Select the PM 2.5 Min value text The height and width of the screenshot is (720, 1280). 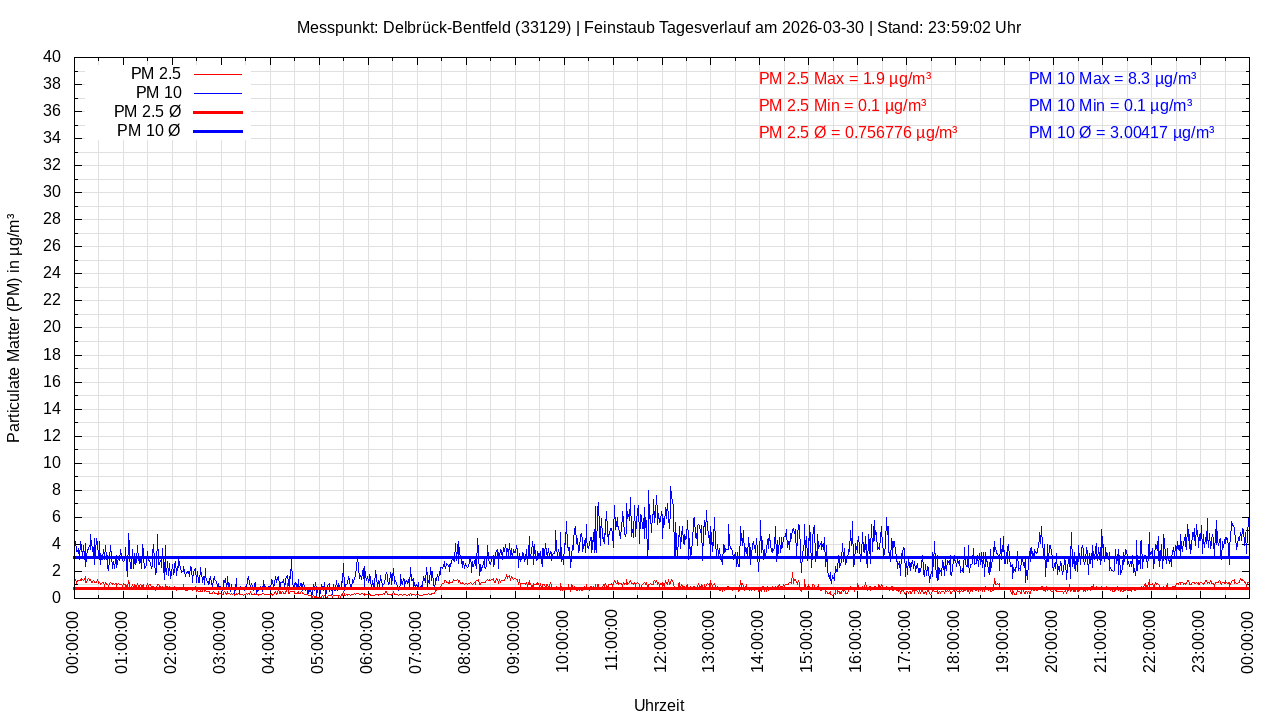point(842,105)
